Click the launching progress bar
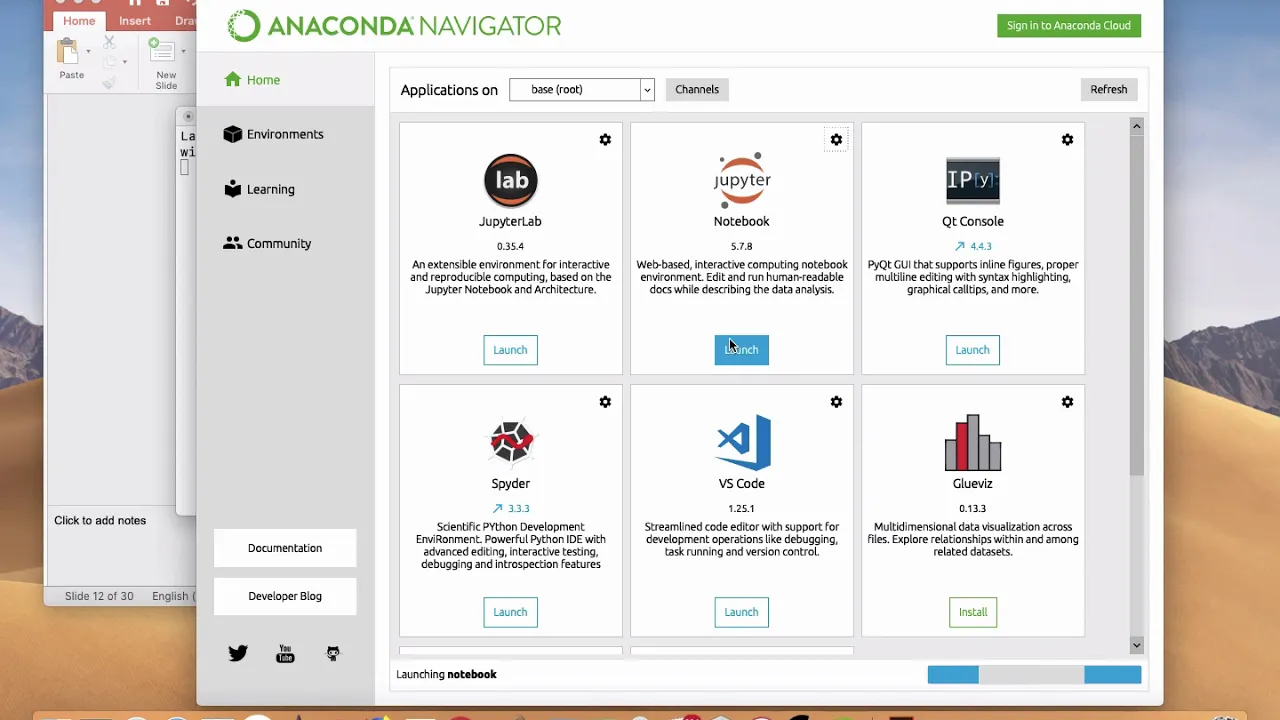The height and width of the screenshot is (720, 1280). [1034, 675]
